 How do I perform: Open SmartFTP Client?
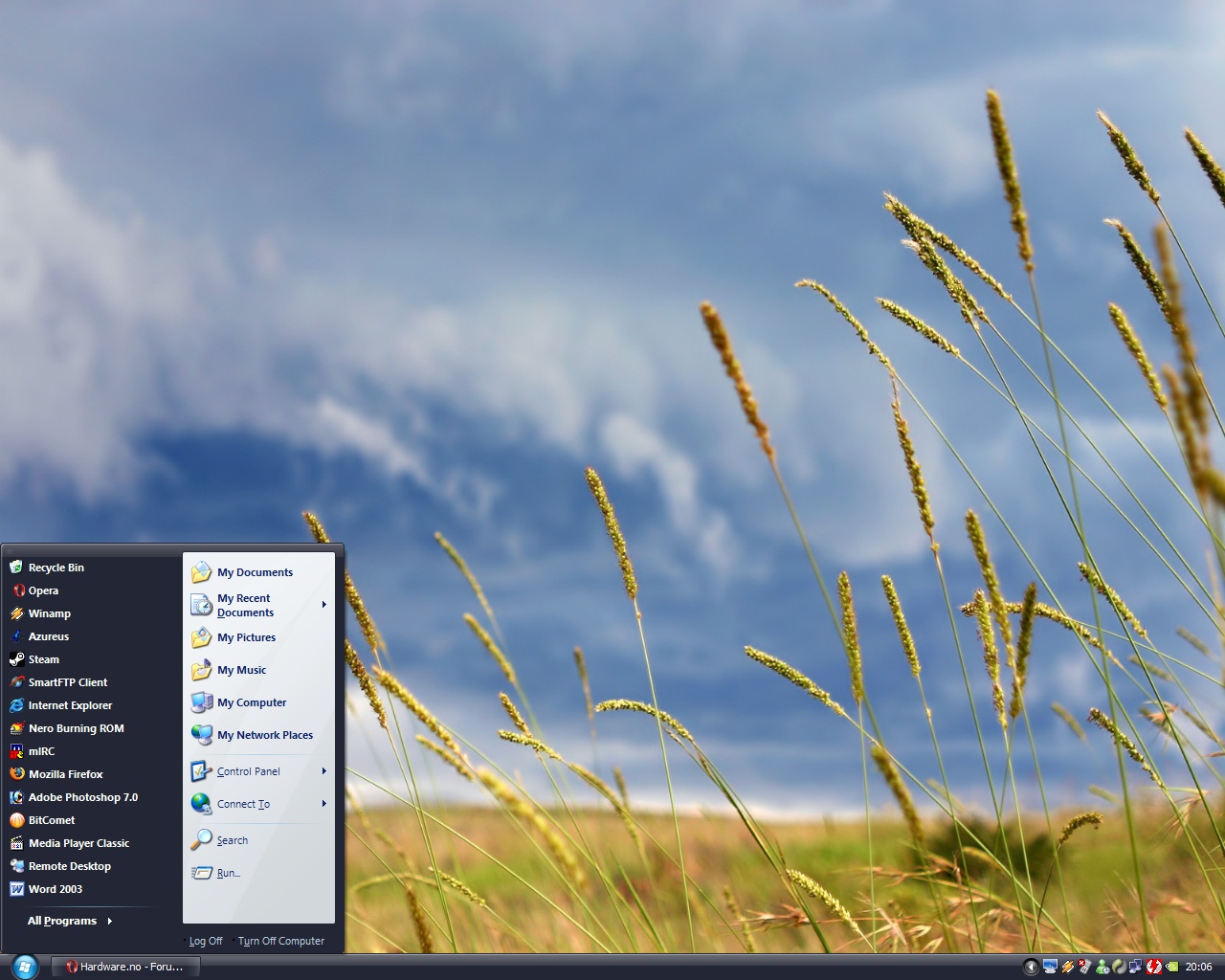(x=57, y=682)
